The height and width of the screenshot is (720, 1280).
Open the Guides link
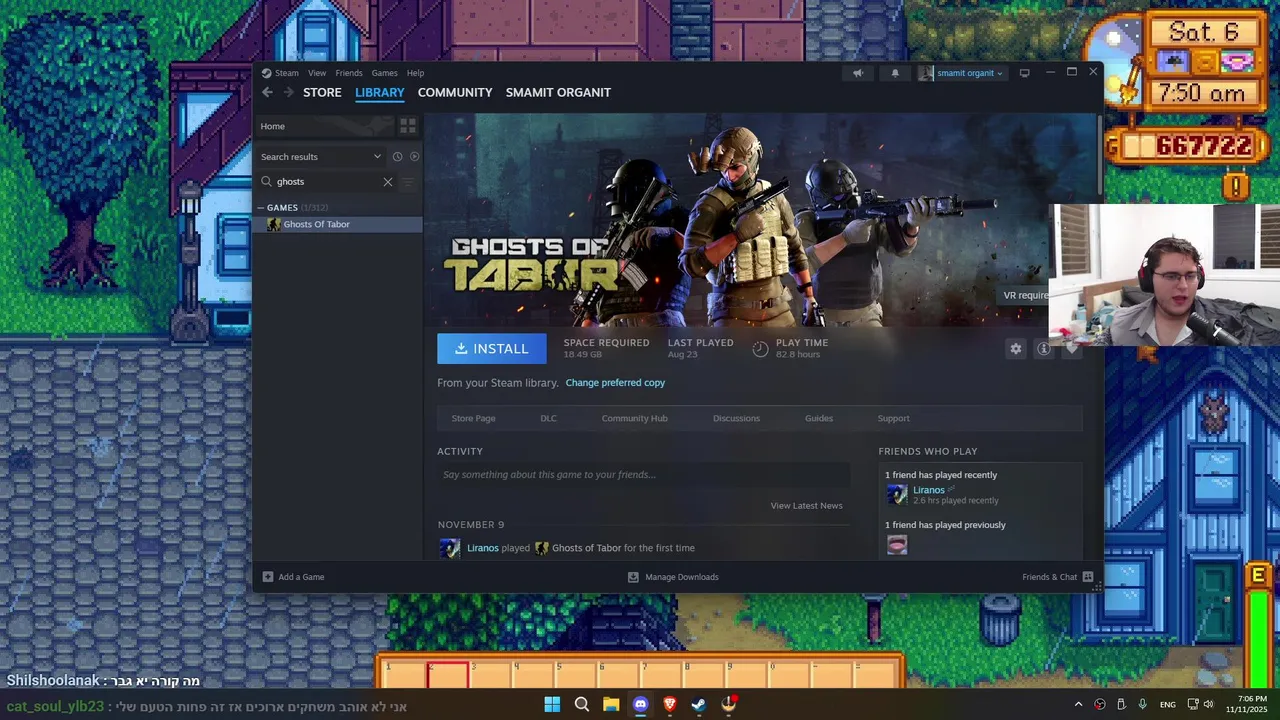coord(819,418)
